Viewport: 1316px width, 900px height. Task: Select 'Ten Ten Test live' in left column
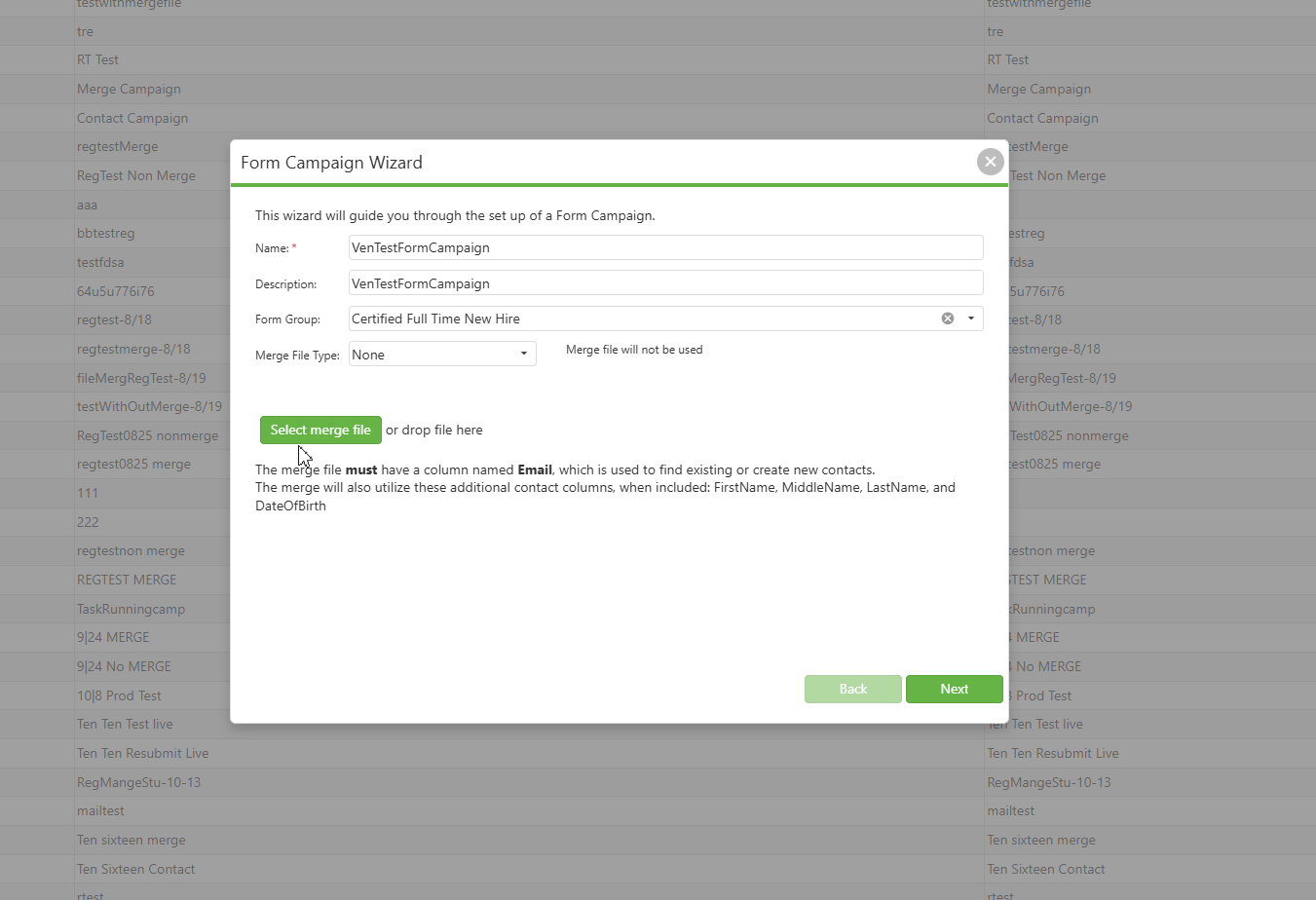pyautogui.click(x=125, y=724)
